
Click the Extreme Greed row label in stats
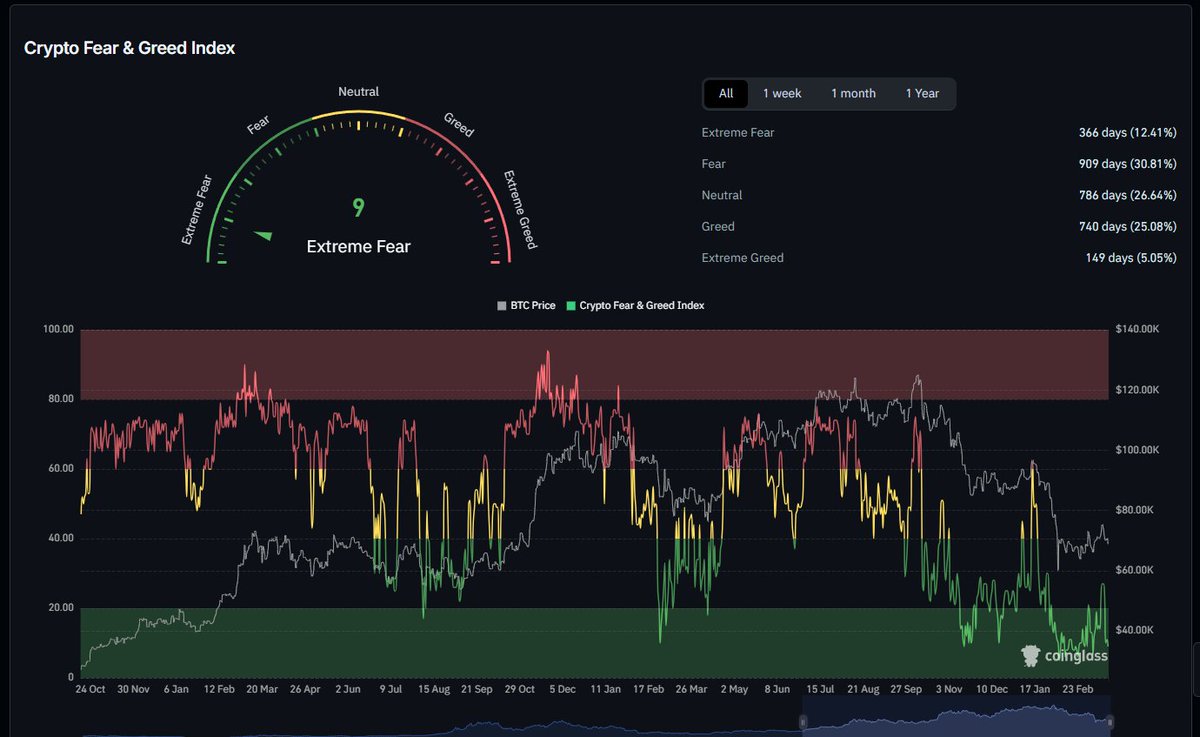(743, 258)
